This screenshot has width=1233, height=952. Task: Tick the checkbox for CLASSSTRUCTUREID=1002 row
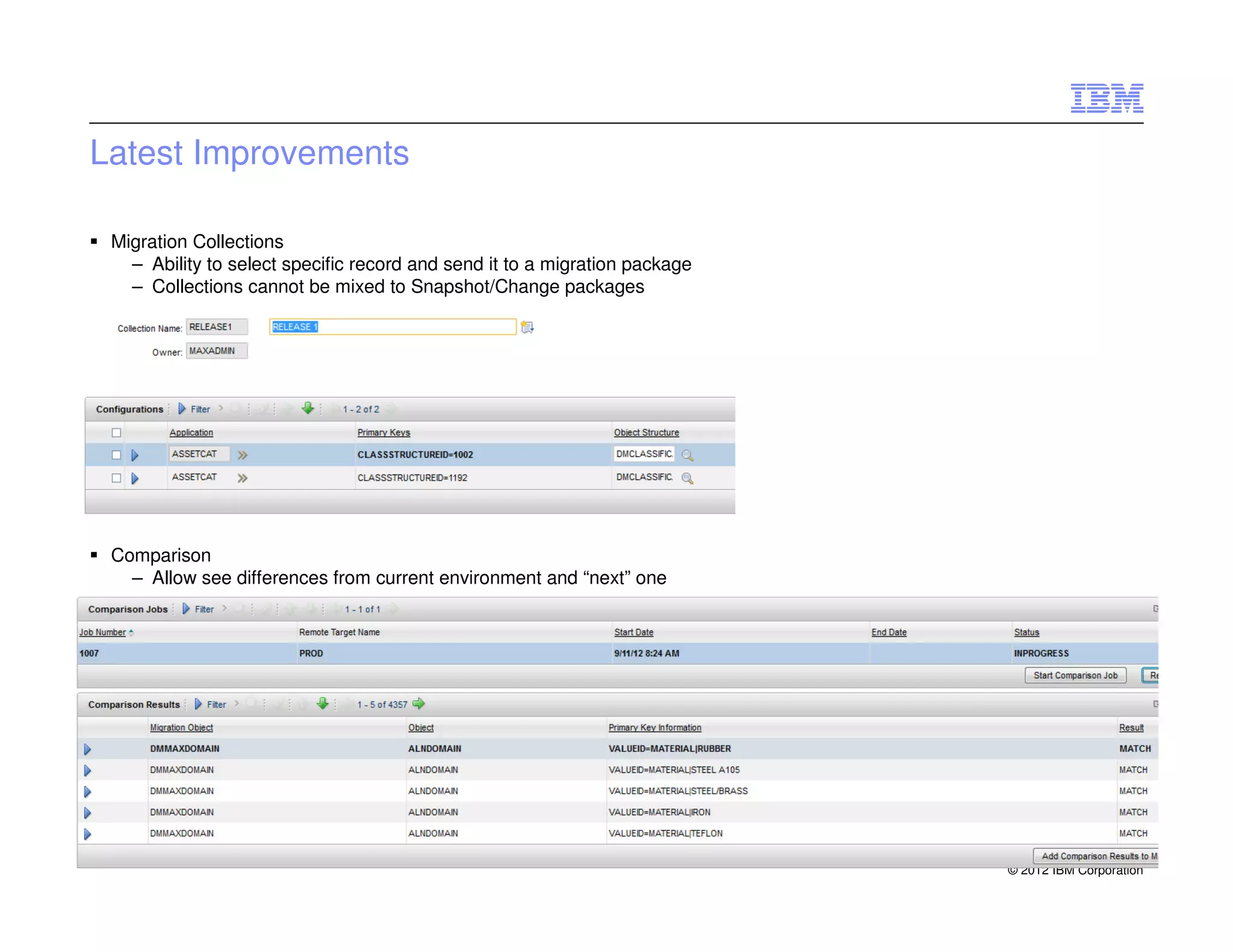click(x=116, y=455)
